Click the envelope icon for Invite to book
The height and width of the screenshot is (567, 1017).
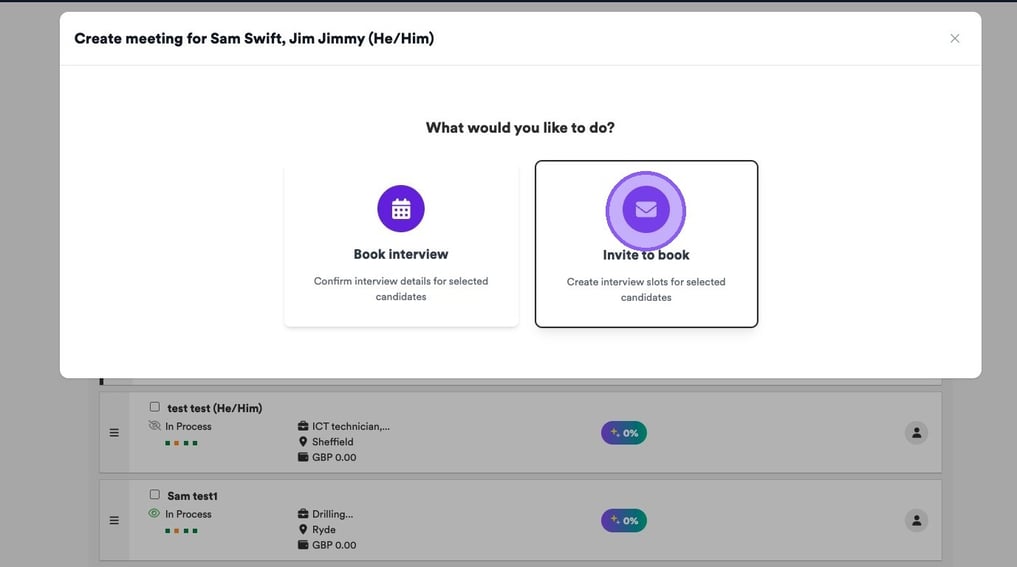(646, 210)
